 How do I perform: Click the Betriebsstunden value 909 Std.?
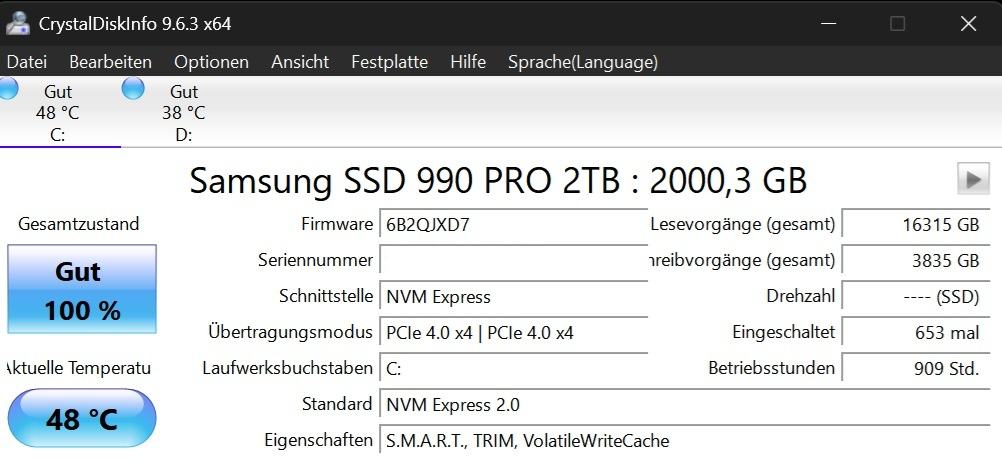click(912, 368)
